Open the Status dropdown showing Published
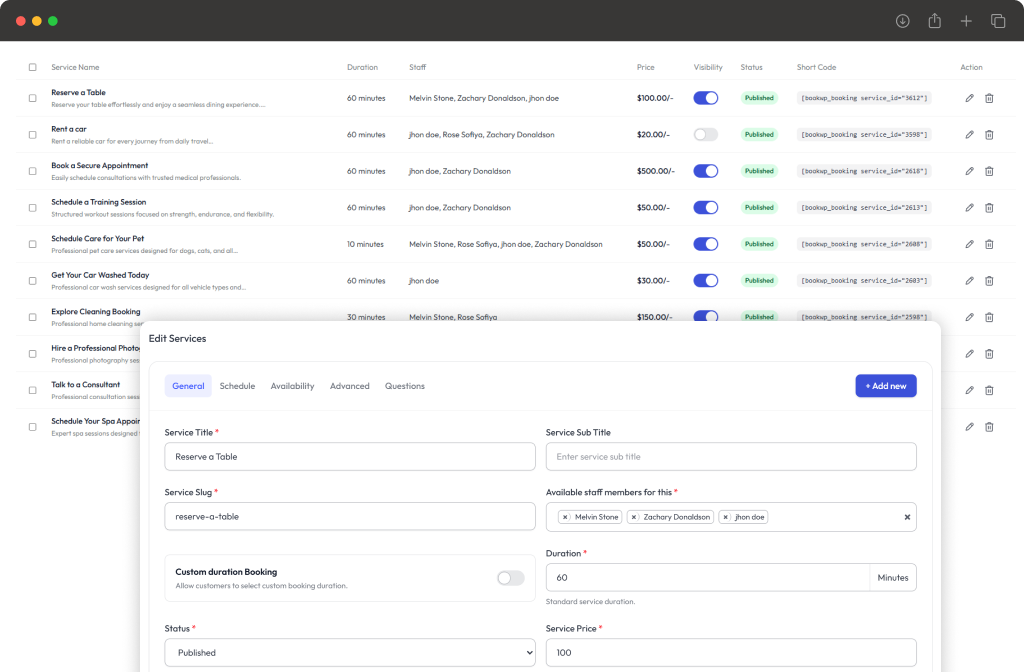 coord(350,652)
